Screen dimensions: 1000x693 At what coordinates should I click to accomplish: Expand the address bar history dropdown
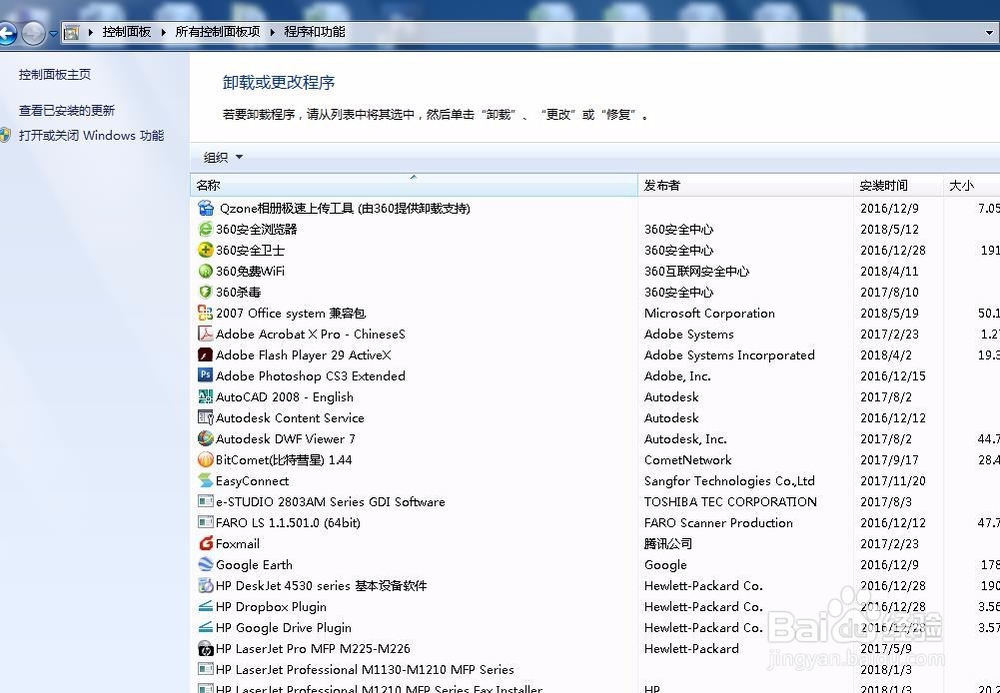(x=990, y=32)
